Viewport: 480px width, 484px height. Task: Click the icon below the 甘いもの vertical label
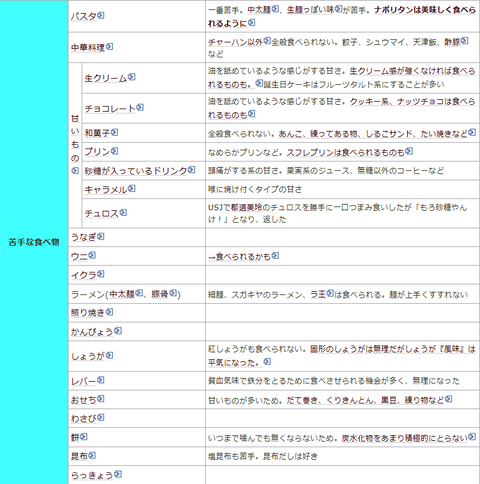[75, 170]
